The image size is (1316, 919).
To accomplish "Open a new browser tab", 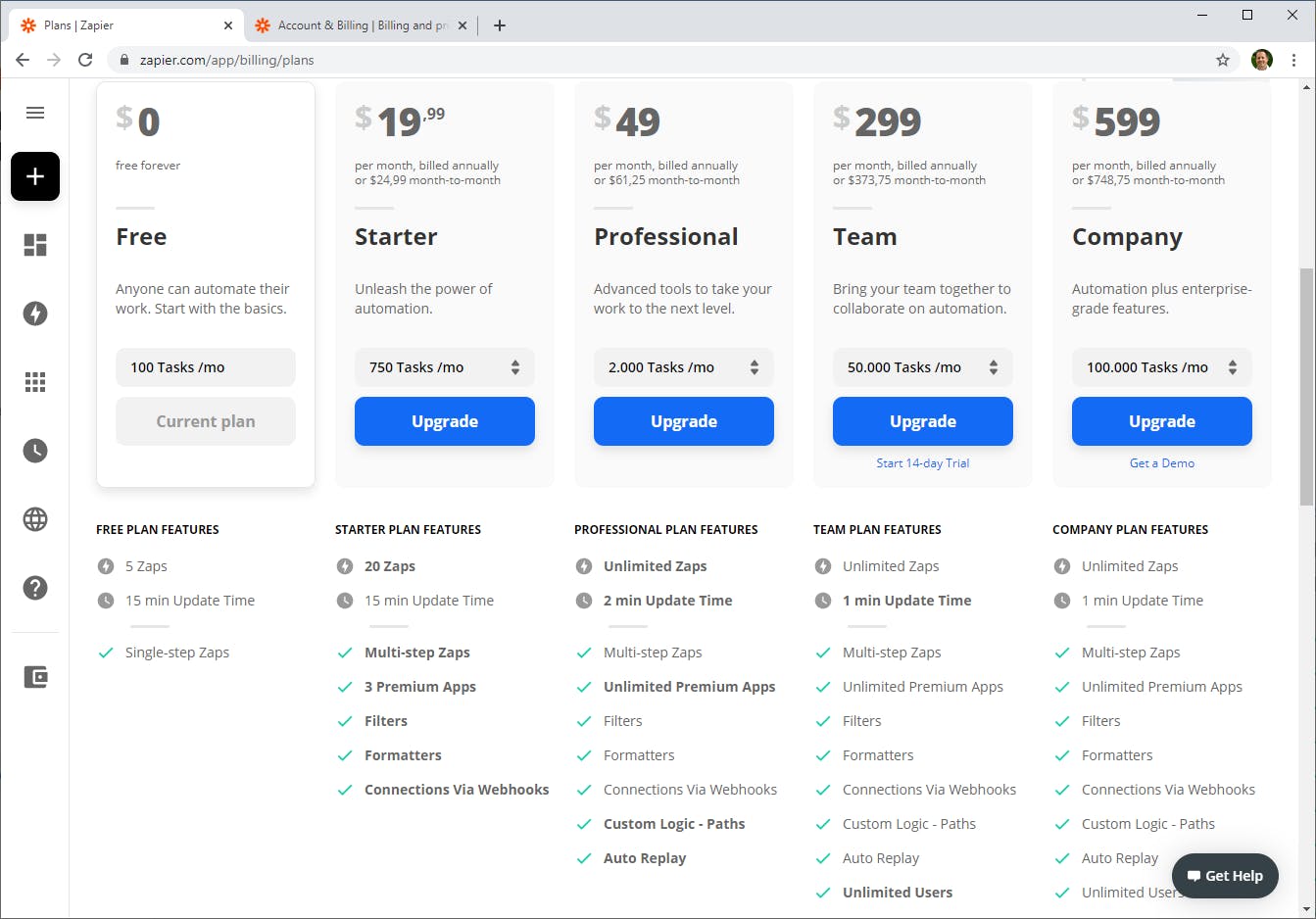I will tap(500, 25).
